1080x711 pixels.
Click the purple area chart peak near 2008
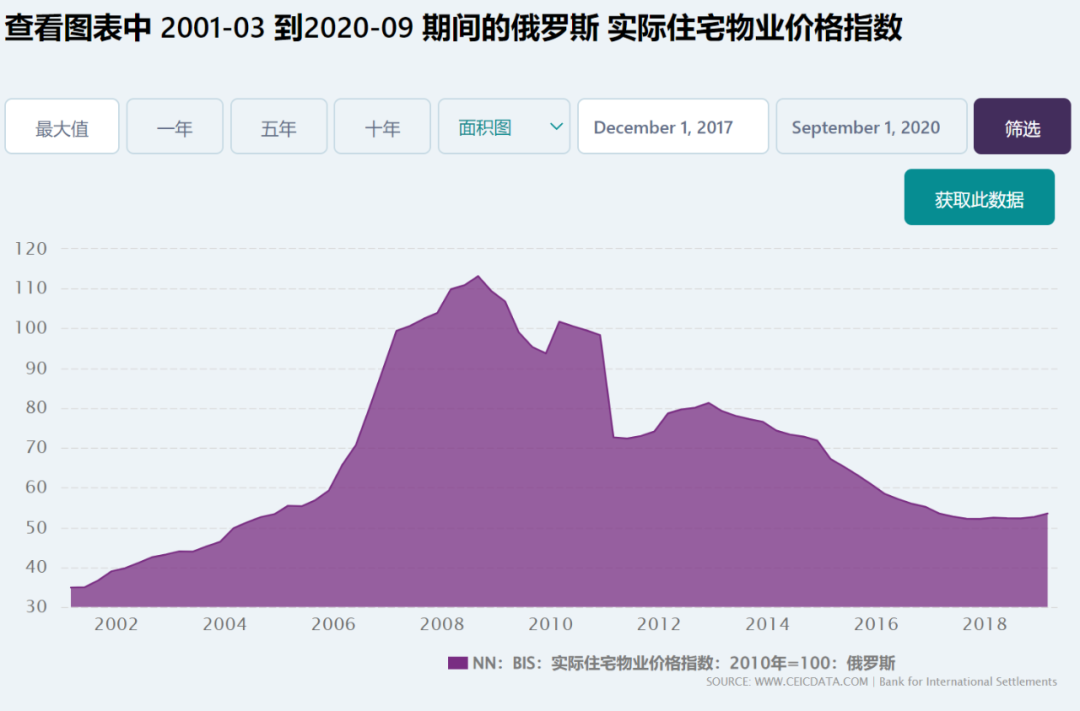pyautogui.click(x=478, y=277)
